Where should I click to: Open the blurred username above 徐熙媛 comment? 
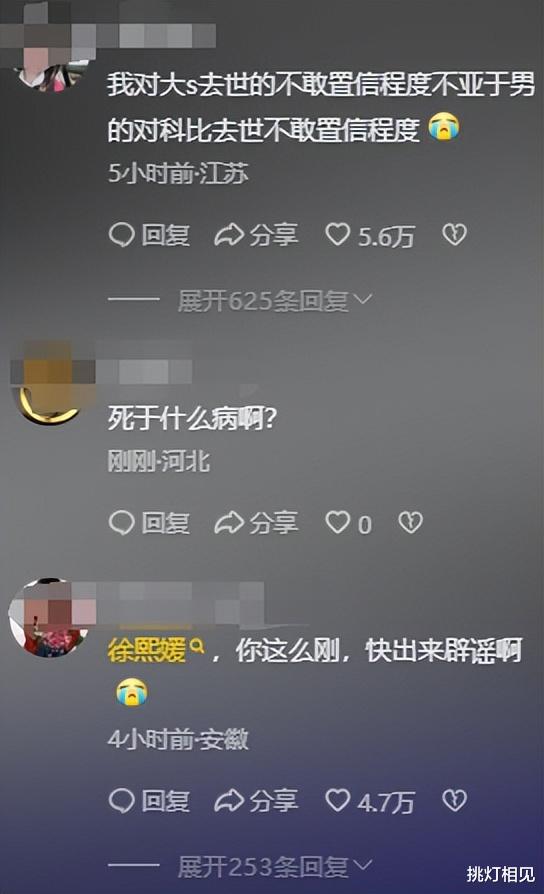point(180,603)
